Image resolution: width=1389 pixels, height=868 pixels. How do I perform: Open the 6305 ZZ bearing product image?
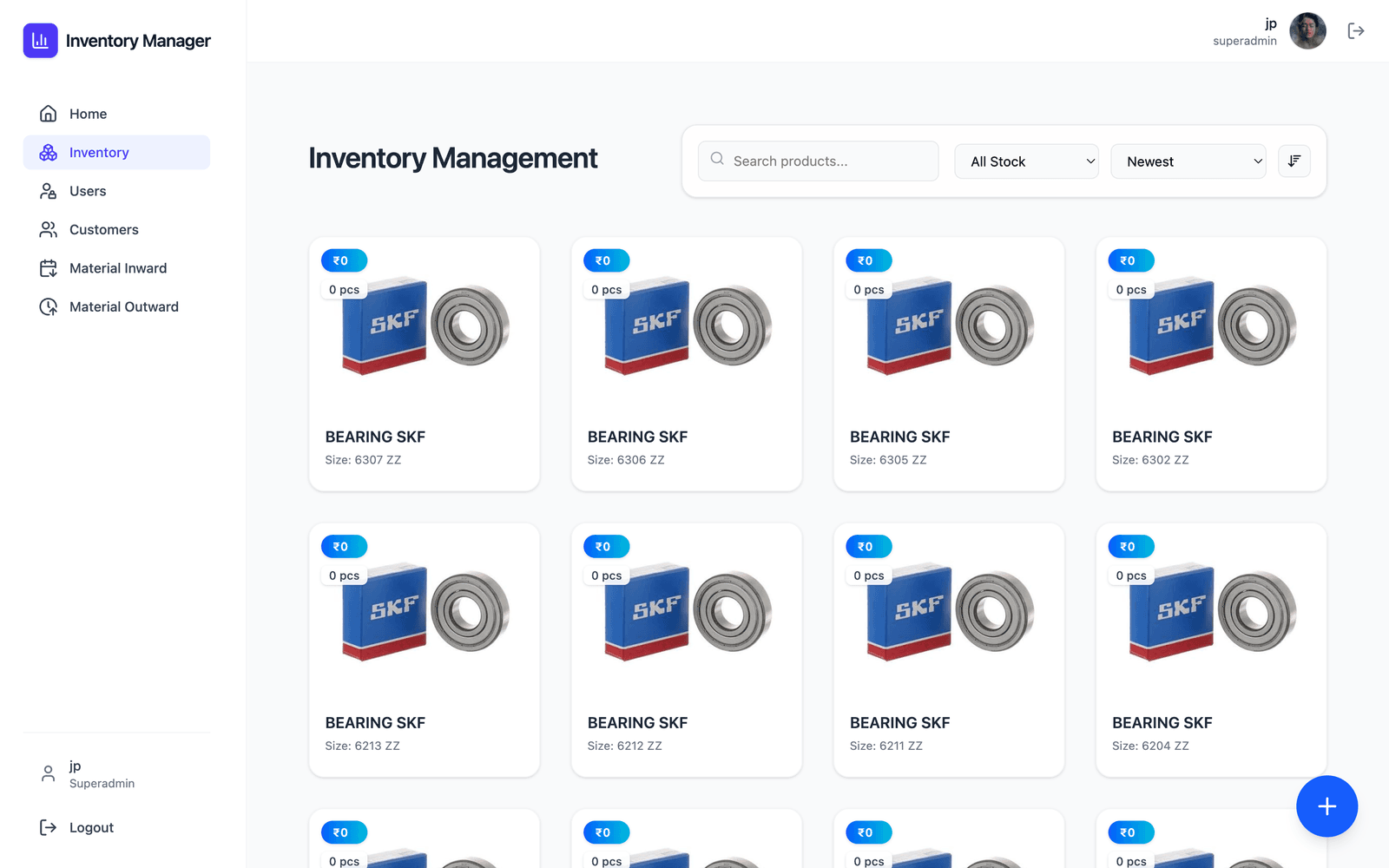949,325
